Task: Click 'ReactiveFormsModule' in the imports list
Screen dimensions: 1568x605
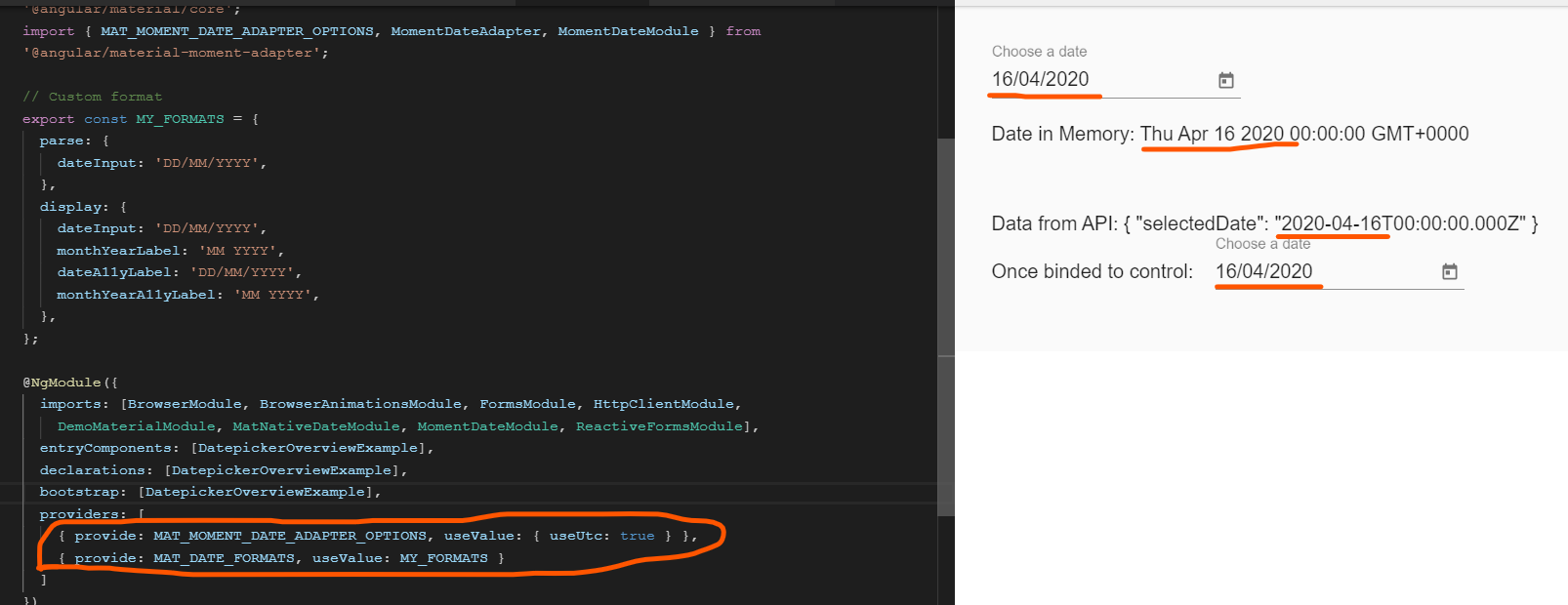Action: coord(659,426)
